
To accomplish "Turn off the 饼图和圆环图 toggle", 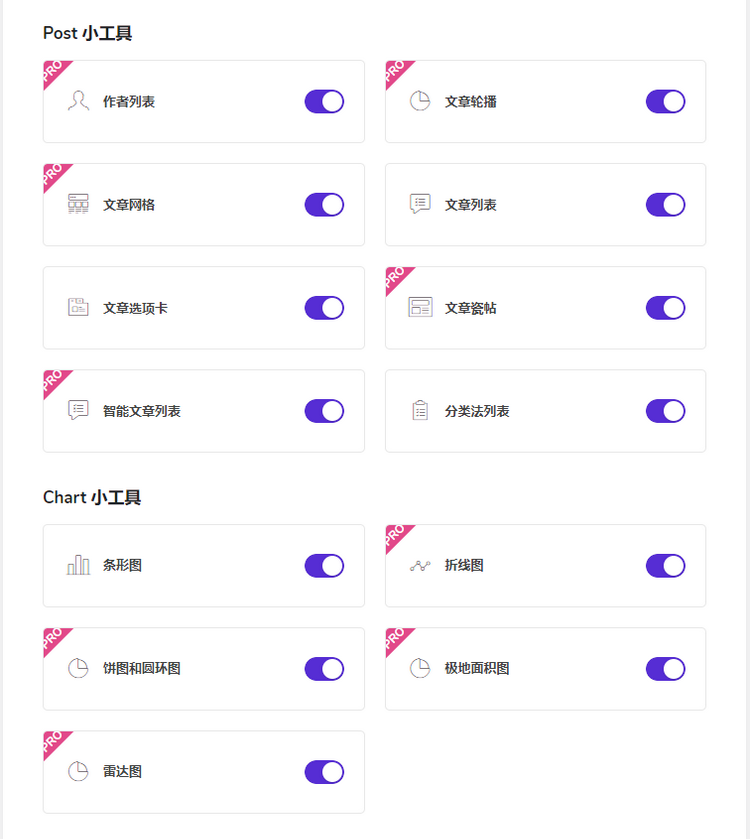I will click(324, 669).
